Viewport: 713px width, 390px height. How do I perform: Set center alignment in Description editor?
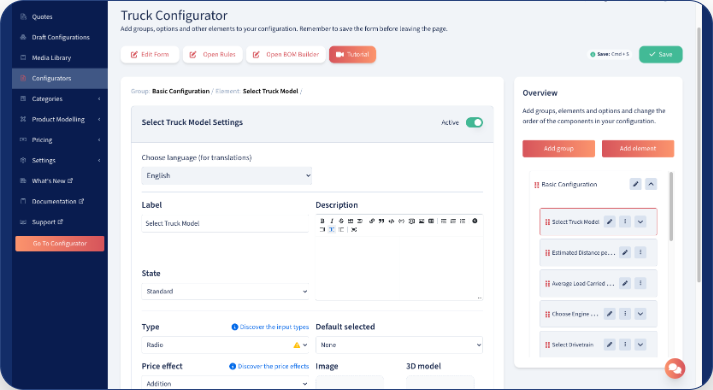tap(331, 230)
